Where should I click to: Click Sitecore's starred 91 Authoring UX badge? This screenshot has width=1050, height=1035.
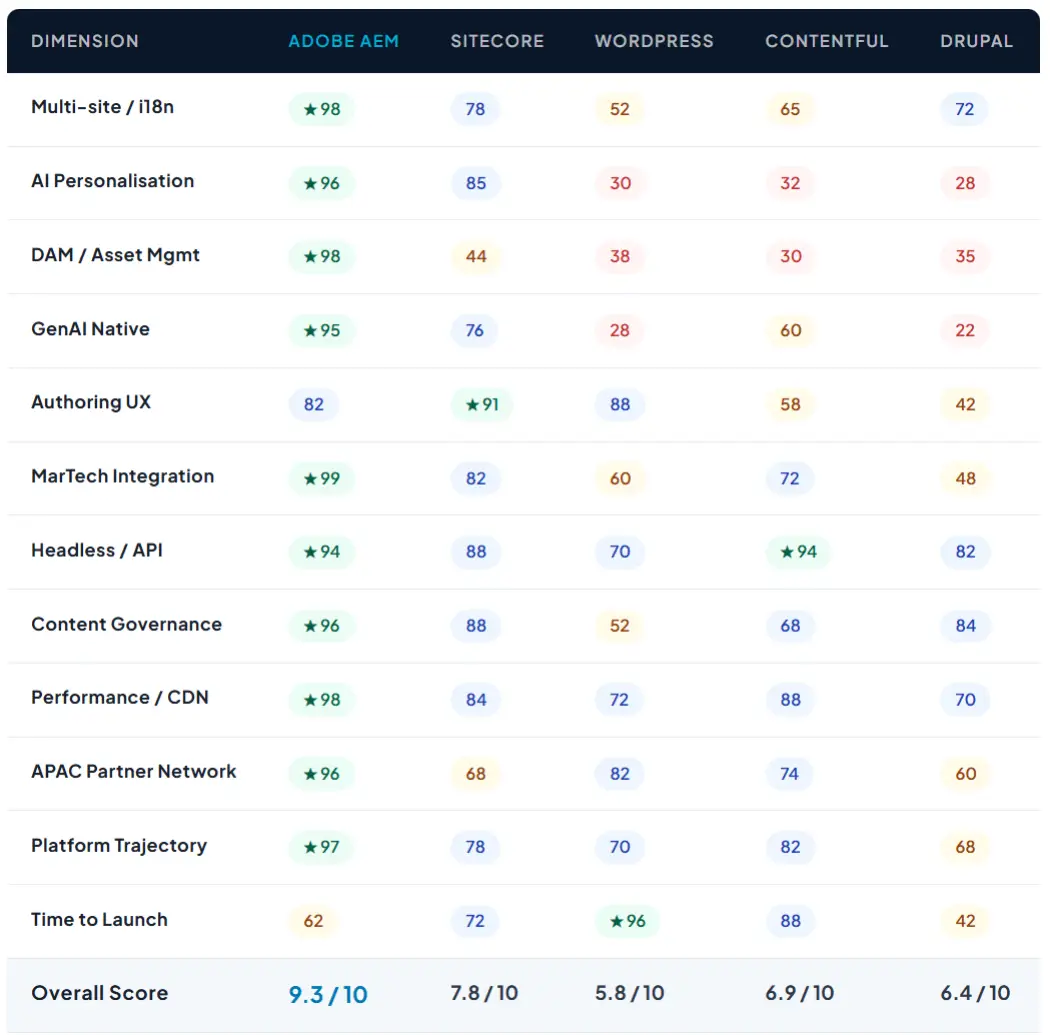pyautogui.click(x=481, y=404)
